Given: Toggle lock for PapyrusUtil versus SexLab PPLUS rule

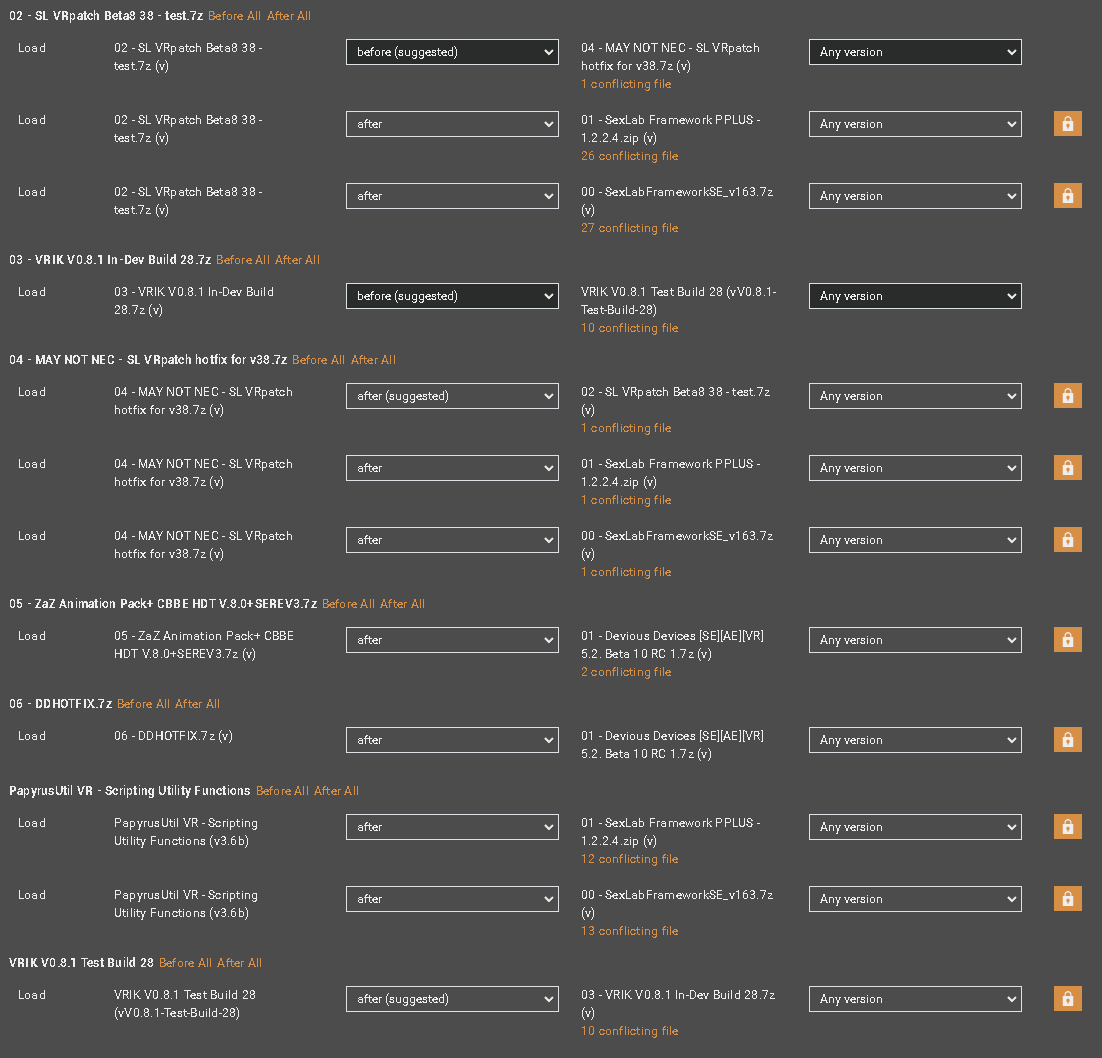Looking at the screenshot, I should pyautogui.click(x=1067, y=827).
